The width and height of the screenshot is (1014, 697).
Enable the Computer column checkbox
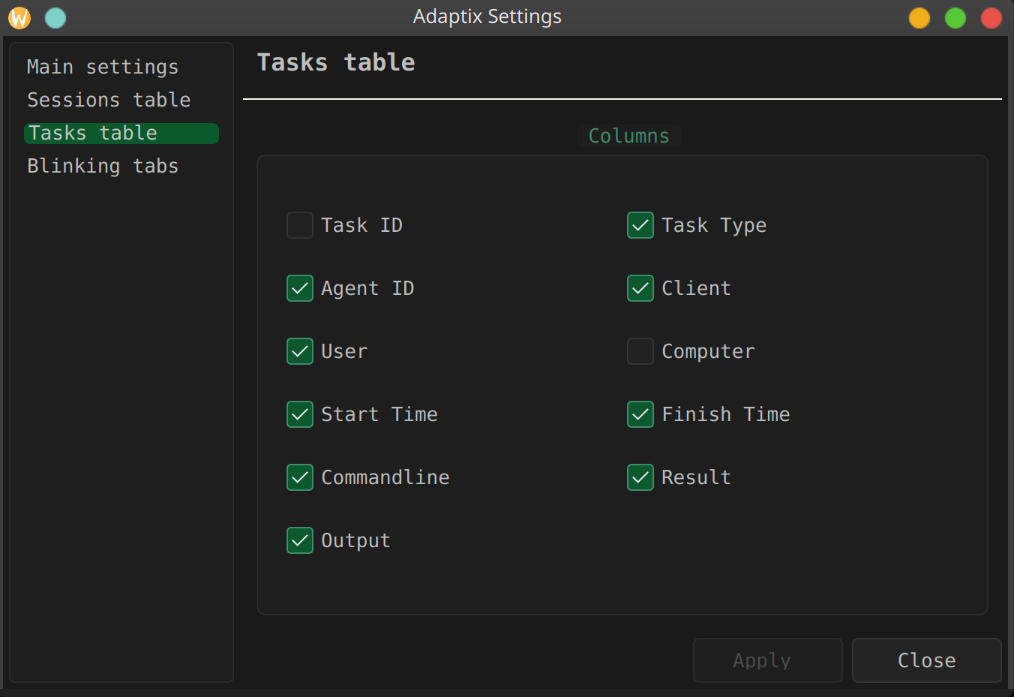(640, 351)
